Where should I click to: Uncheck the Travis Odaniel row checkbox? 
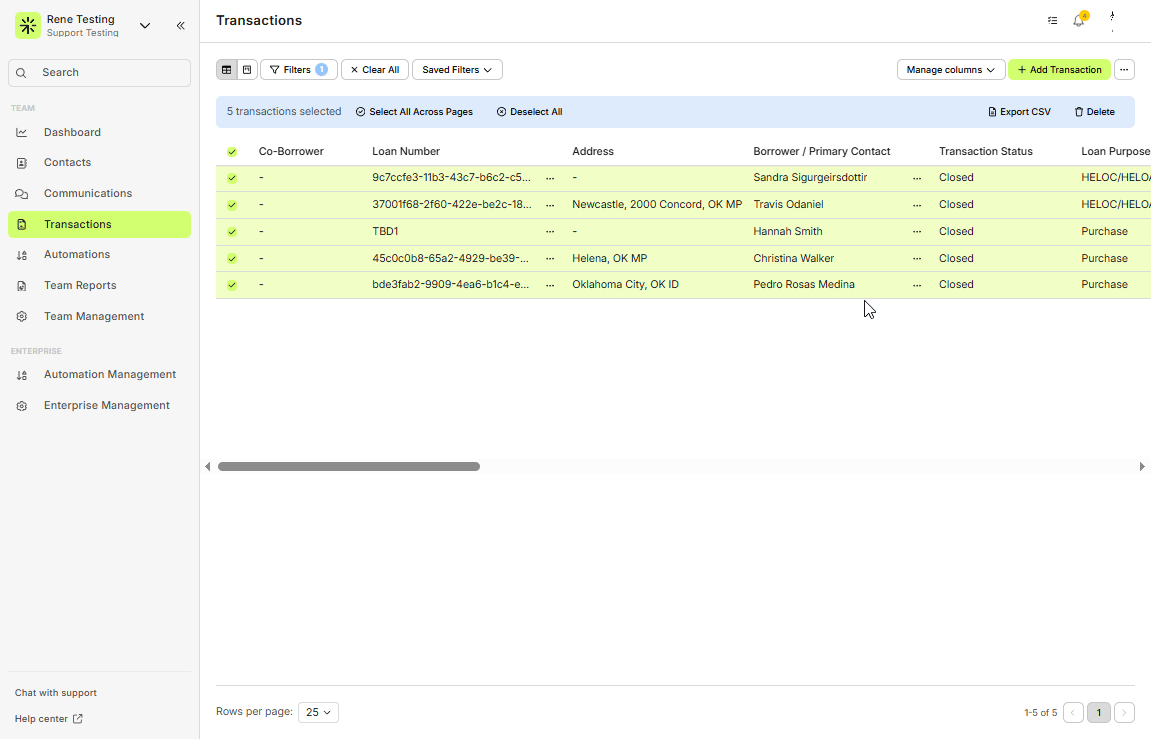point(232,205)
